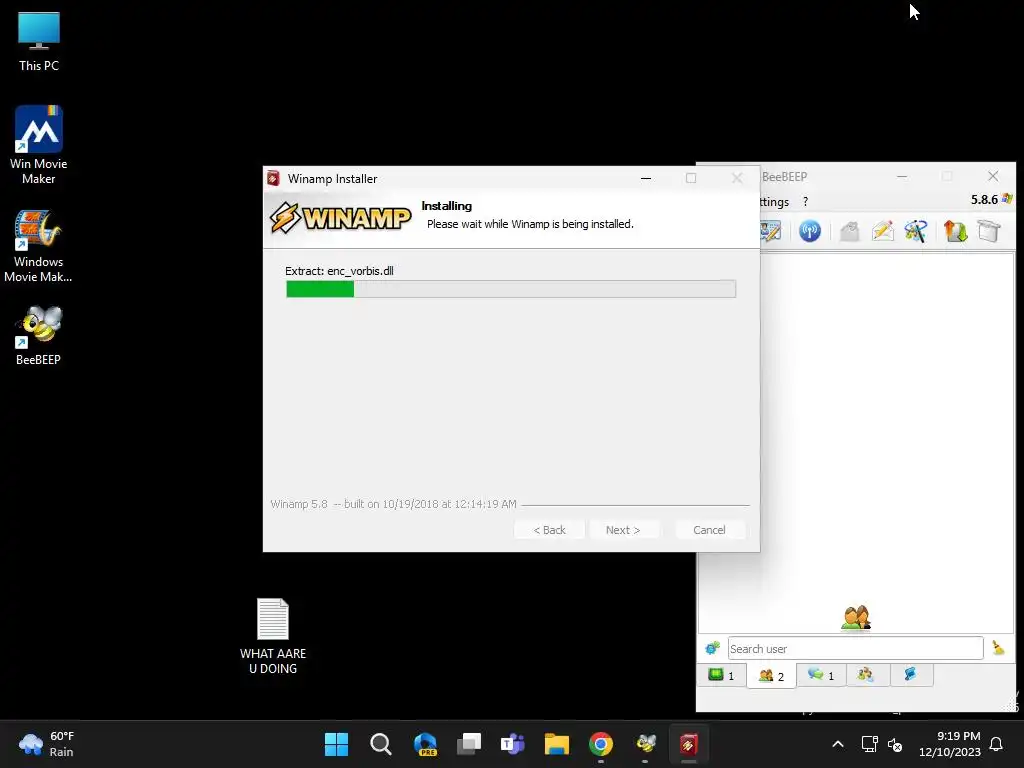
Task: Open partially hidden Settings menu in BeeBEEP
Action: [775, 202]
